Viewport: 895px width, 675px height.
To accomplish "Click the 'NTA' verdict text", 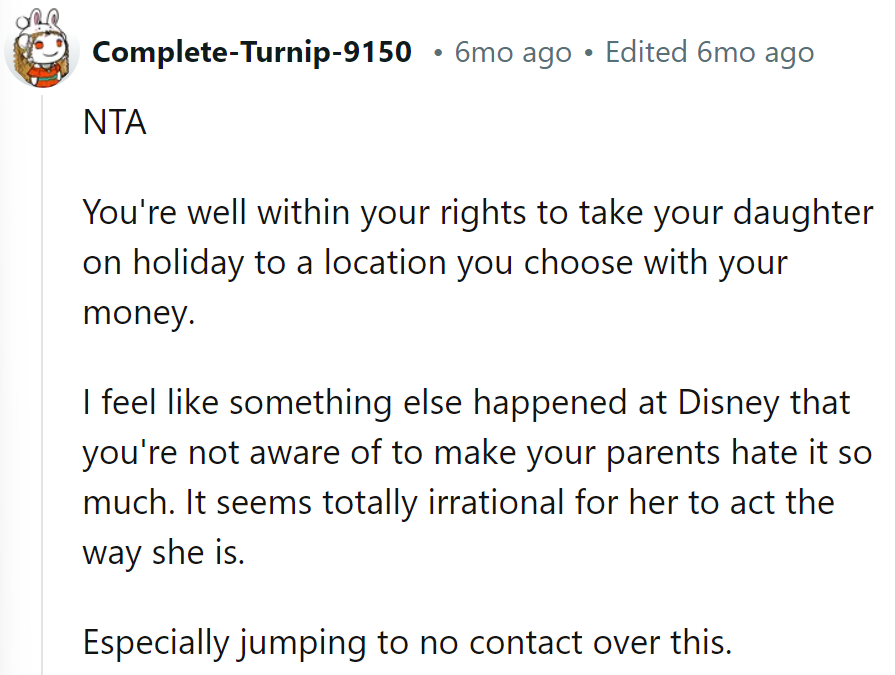I will tap(115, 123).
